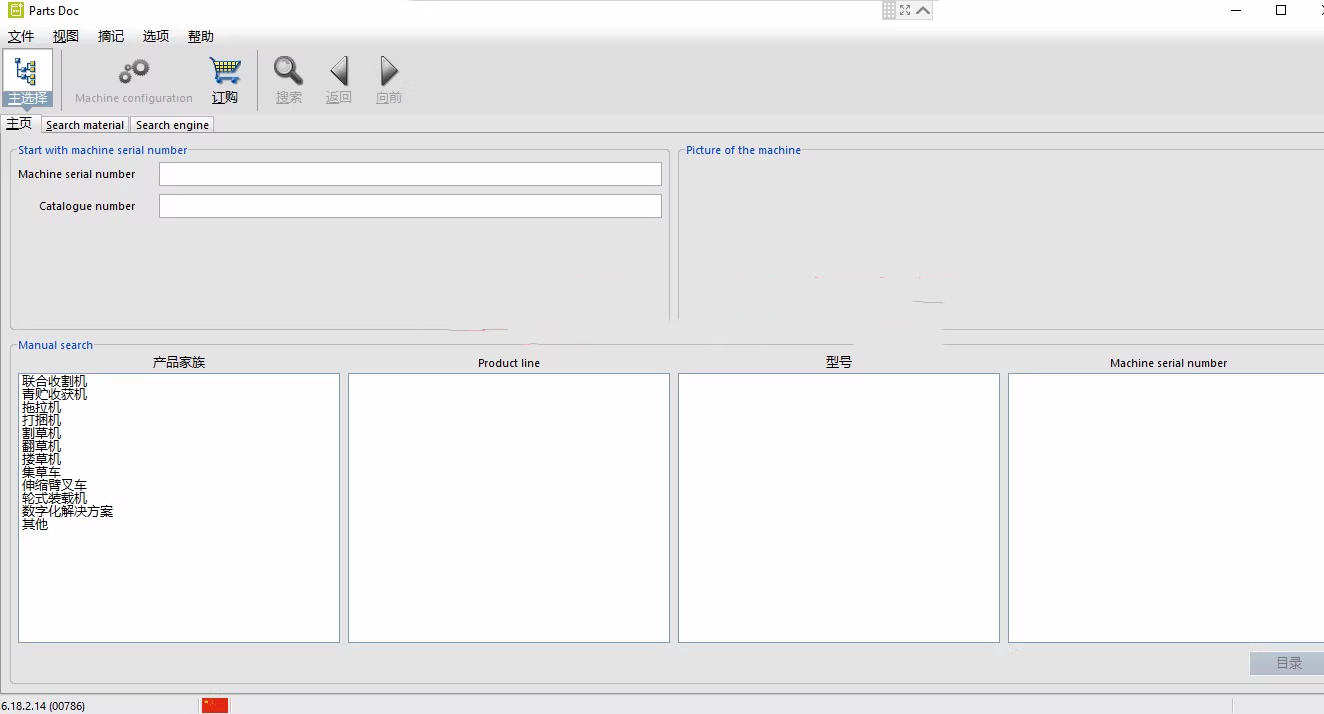Select 青贮收获机 in the list
The image size is (1324, 714).
tap(54, 394)
